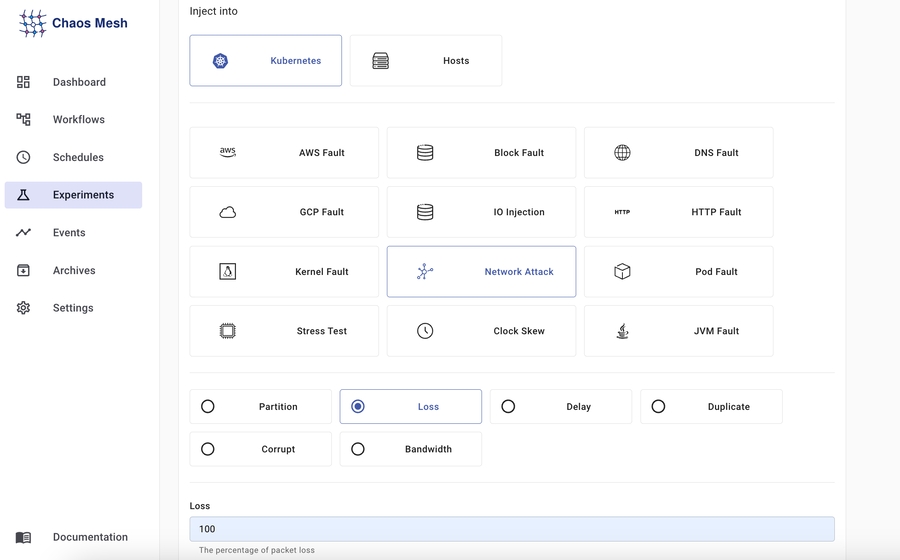Choose Hosts as the injection target
Screen dimensions: 900x560
[426, 61]
